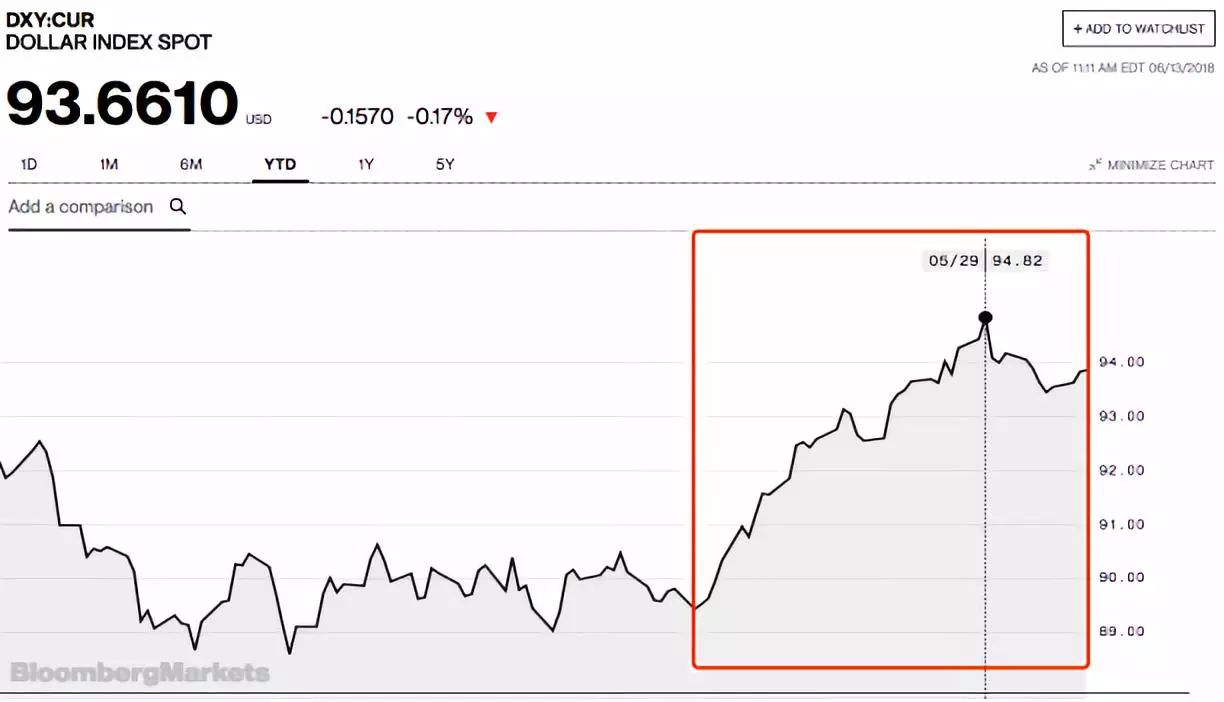
Task: Click the Add to Watchlist button
Action: (1138, 29)
